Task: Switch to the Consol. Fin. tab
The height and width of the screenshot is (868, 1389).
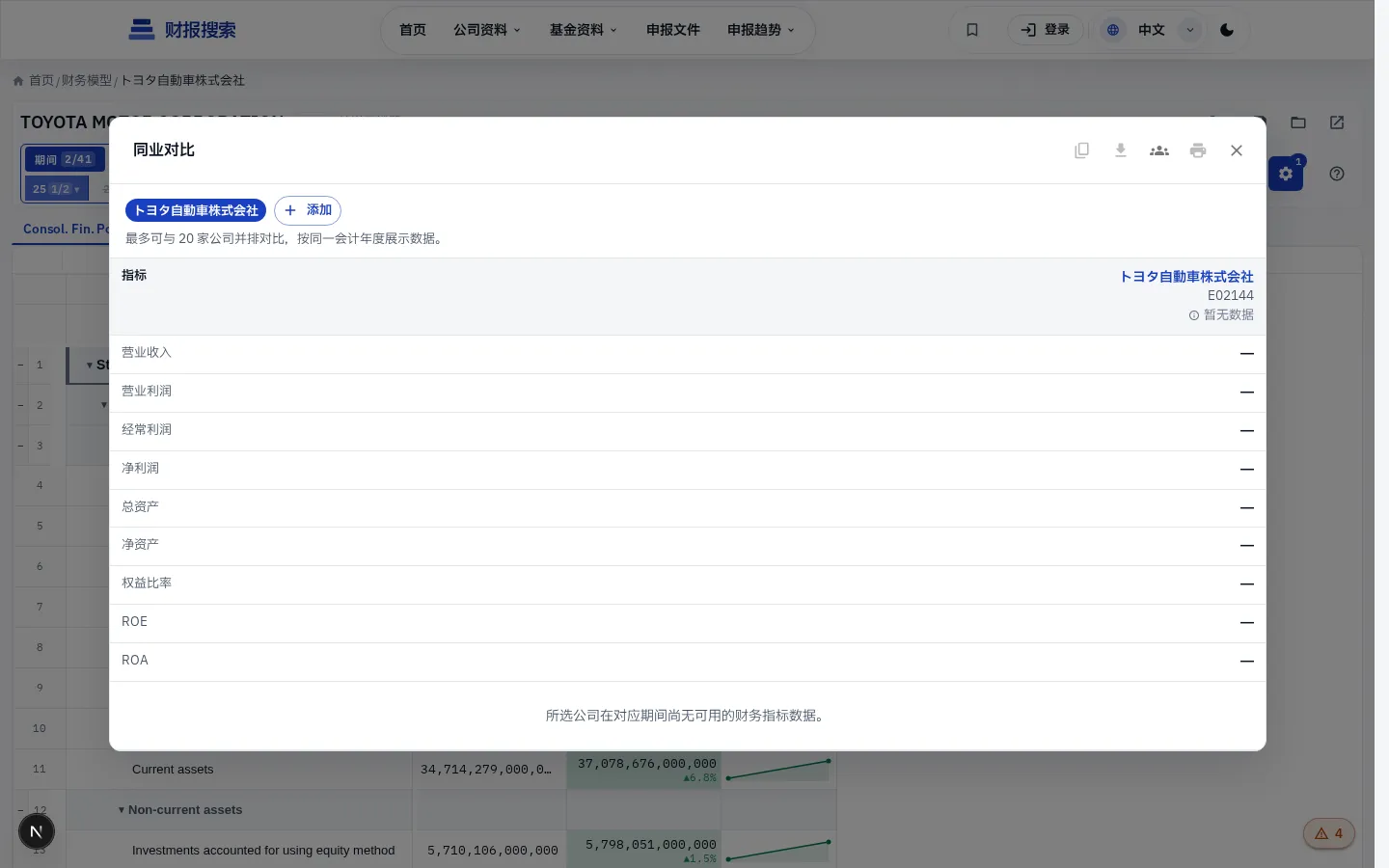Action: (x=66, y=229)
